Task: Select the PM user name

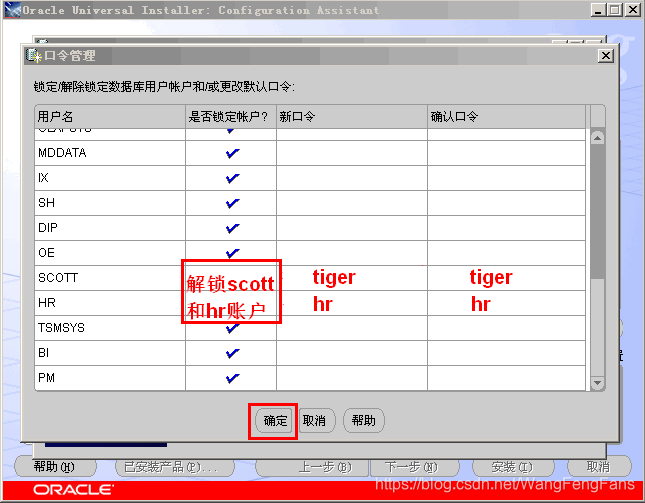Action: pos(46,378)
